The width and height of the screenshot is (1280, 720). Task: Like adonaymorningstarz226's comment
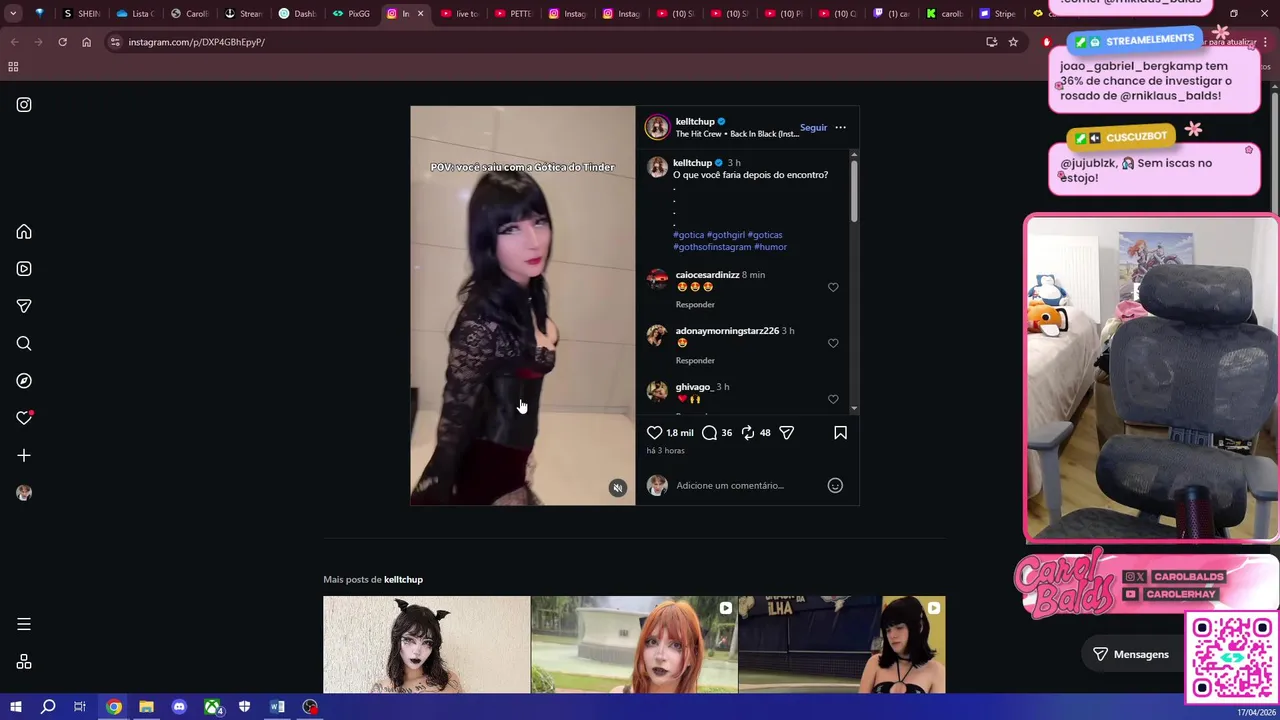(x=833, y=343)
